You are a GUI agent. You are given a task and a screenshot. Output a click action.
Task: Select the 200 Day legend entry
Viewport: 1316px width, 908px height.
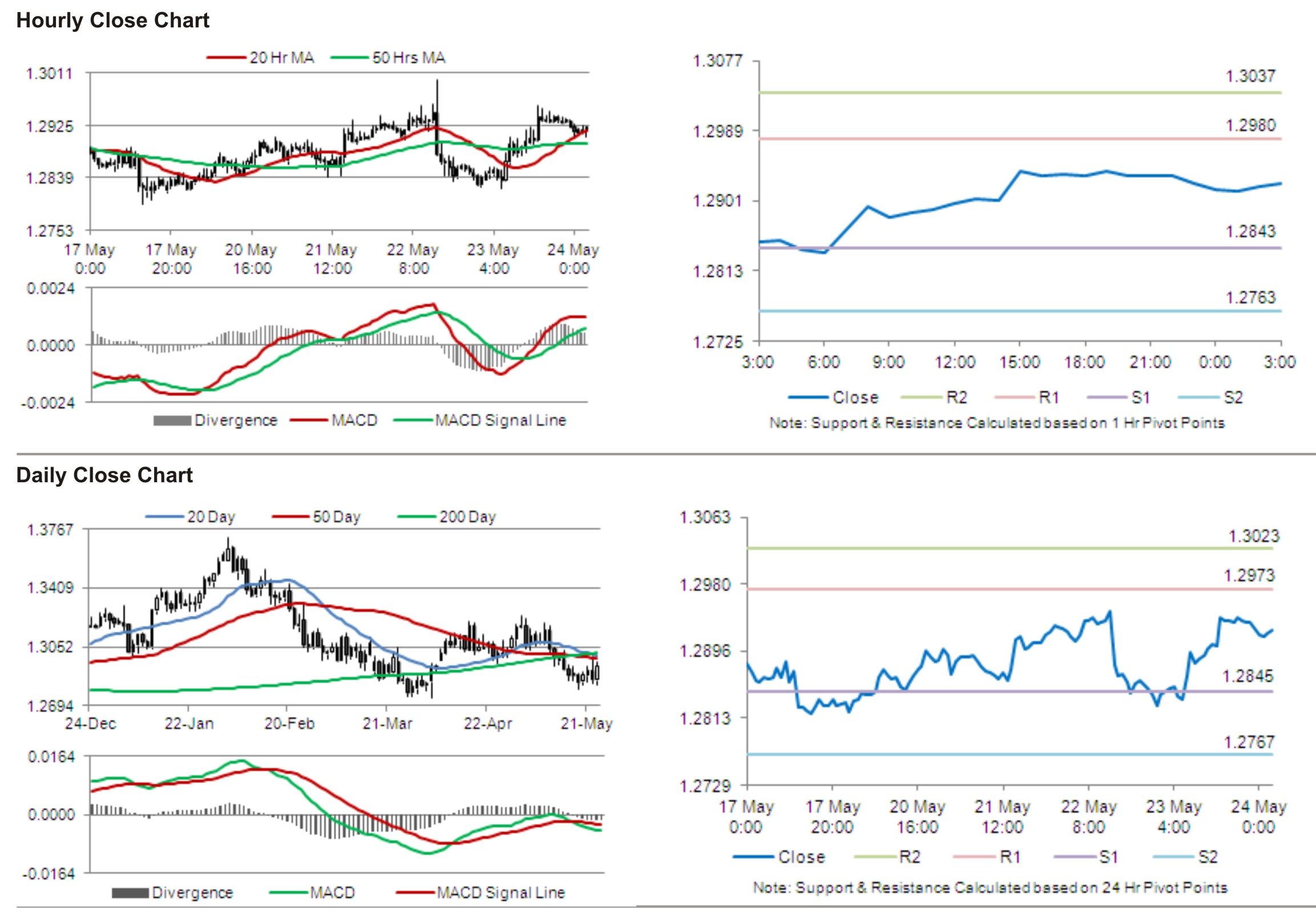click(447, 517)
